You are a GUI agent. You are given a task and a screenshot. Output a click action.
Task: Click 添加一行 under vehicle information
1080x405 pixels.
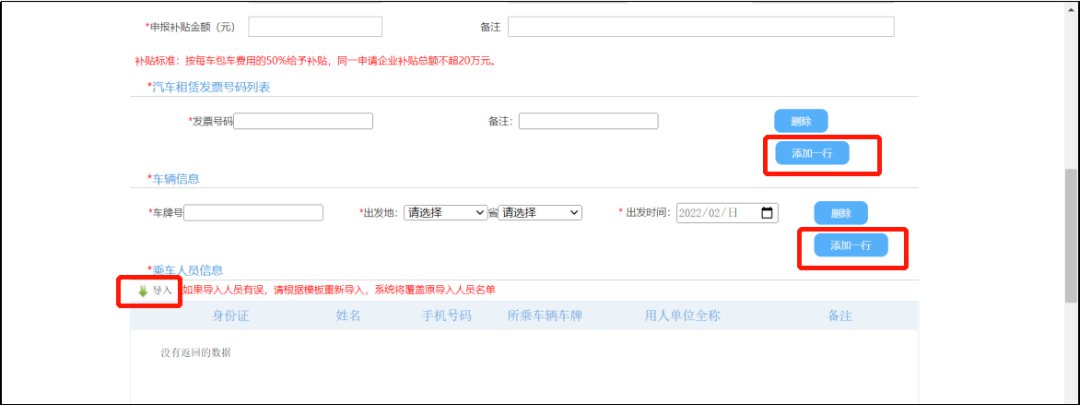point(851,246)
